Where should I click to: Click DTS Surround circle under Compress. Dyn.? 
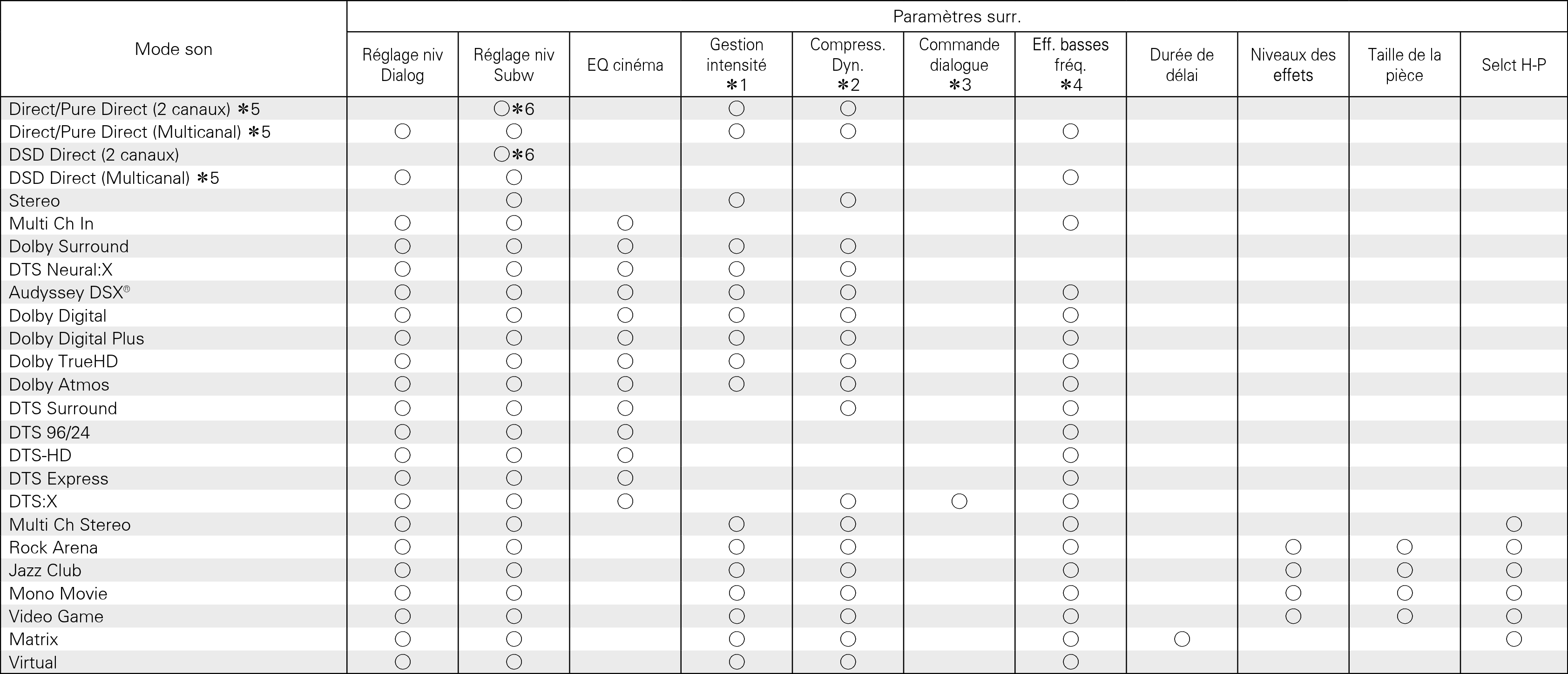tap(848, 408)
